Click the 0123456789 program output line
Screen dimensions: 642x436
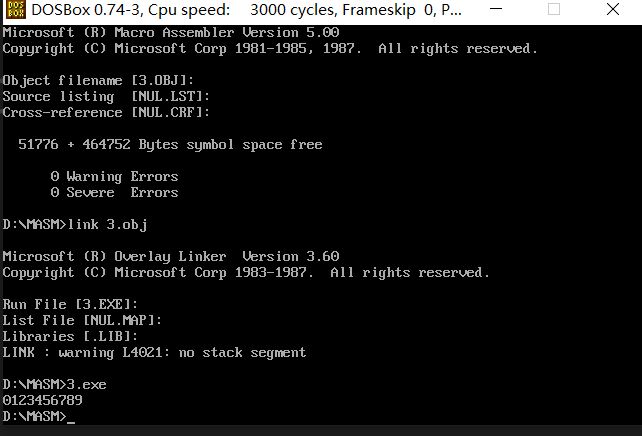(x=43, y=400)
